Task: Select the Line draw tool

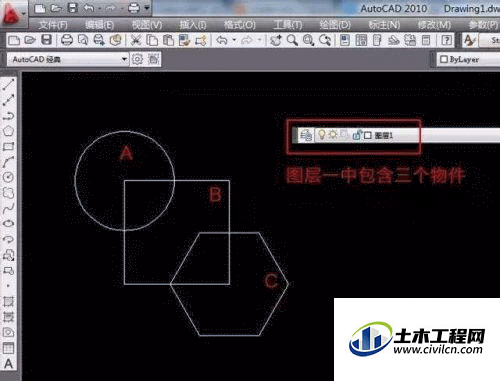Action: coord(8,85)
